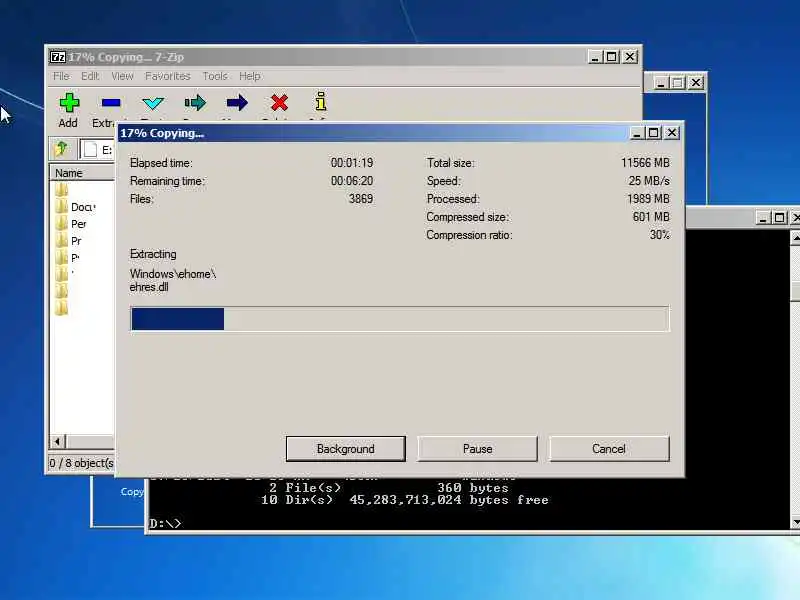Minimize the 7-Zip main window

(594, 57)
